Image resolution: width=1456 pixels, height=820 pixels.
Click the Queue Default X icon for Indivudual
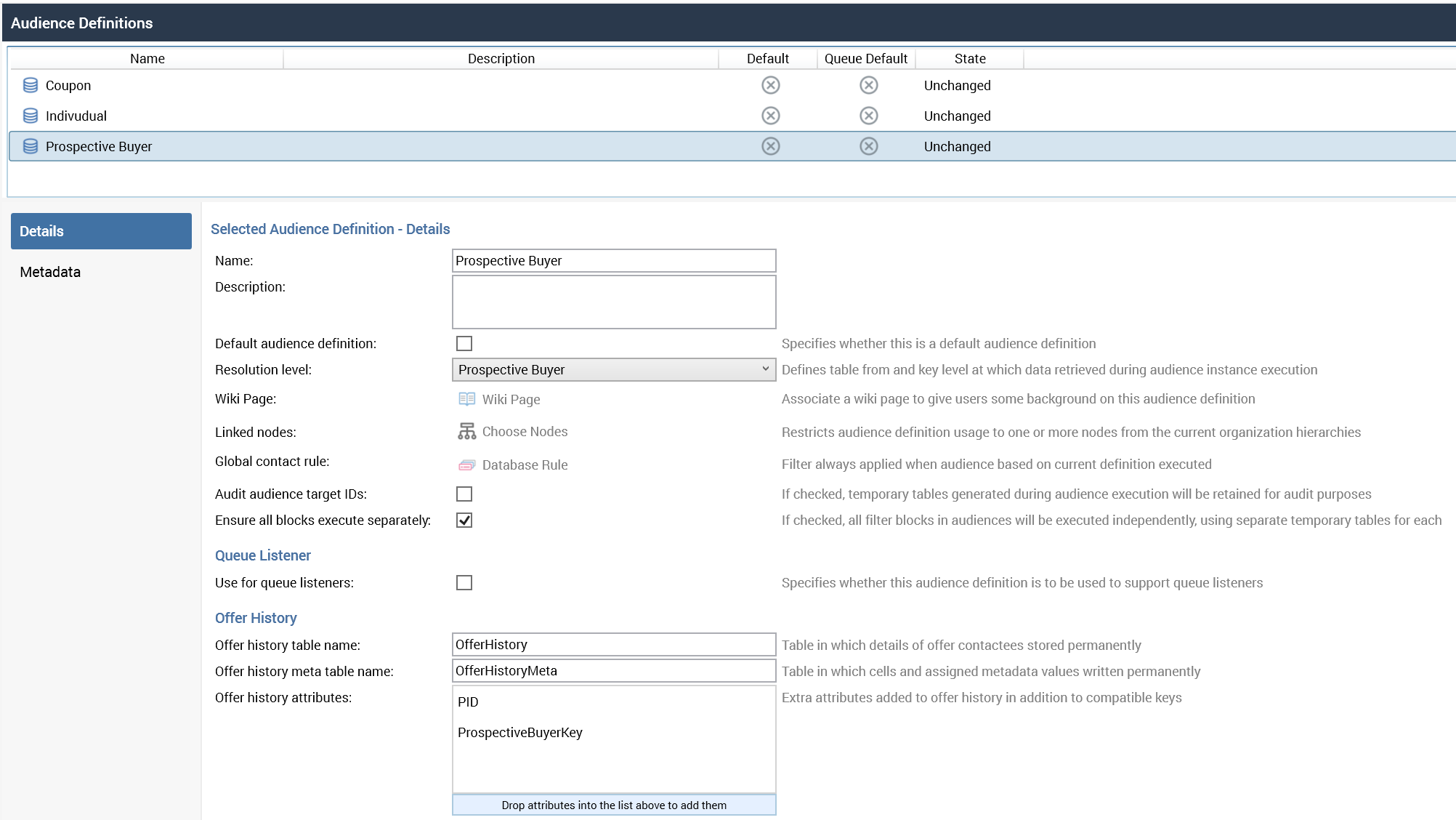tap(868, 116)
